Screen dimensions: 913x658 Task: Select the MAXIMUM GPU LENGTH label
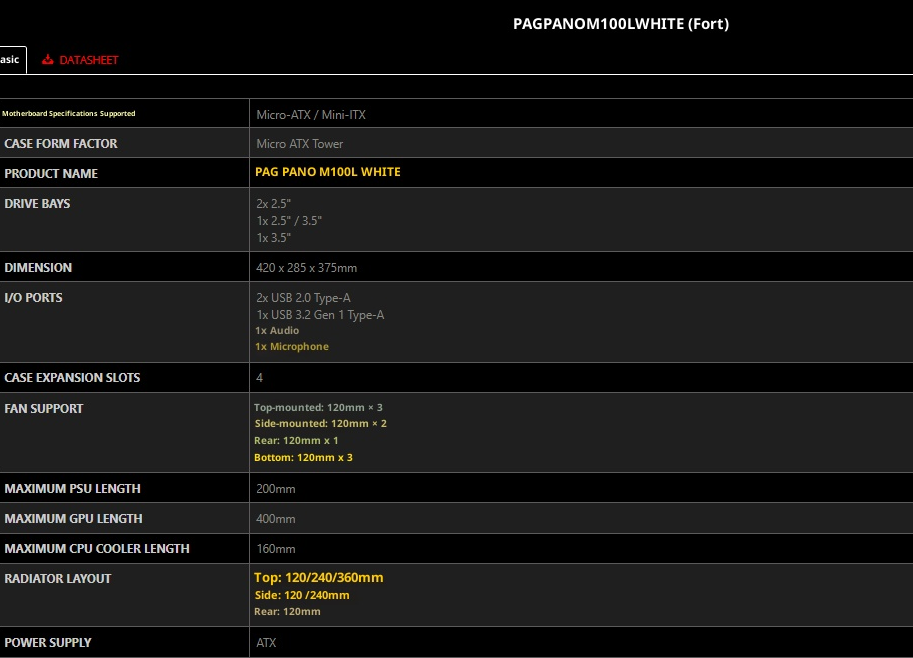[73, 518]
